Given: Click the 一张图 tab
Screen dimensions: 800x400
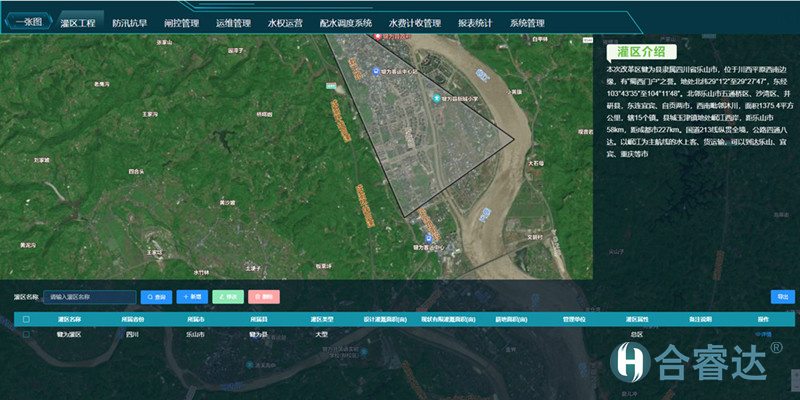Looking at the screenshot, I should tap(27, 22).
